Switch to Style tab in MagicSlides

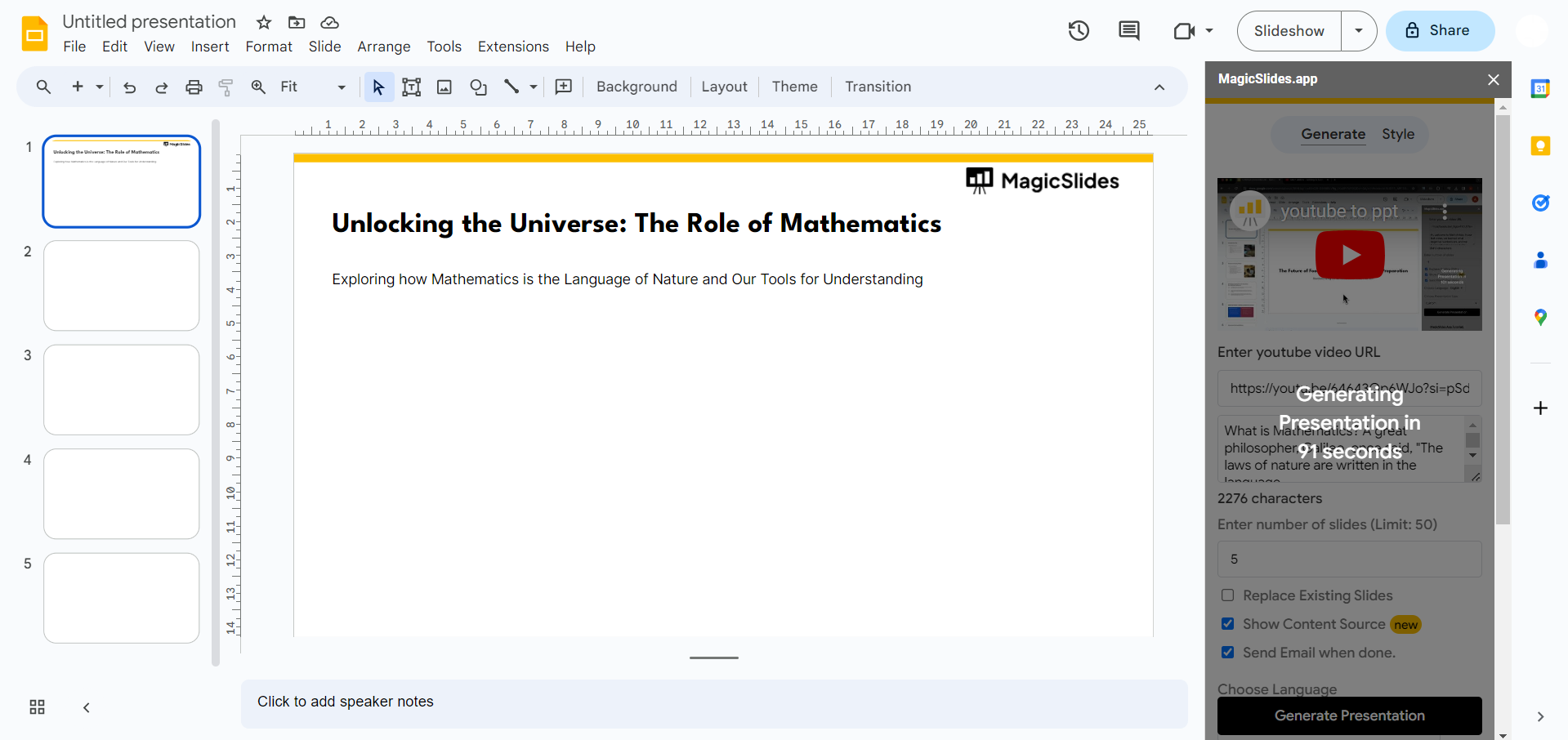1397,134
